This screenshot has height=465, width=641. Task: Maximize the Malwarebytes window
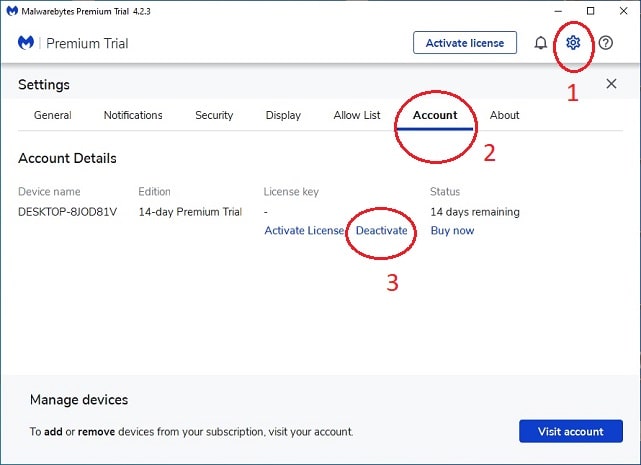coord(590,11)
